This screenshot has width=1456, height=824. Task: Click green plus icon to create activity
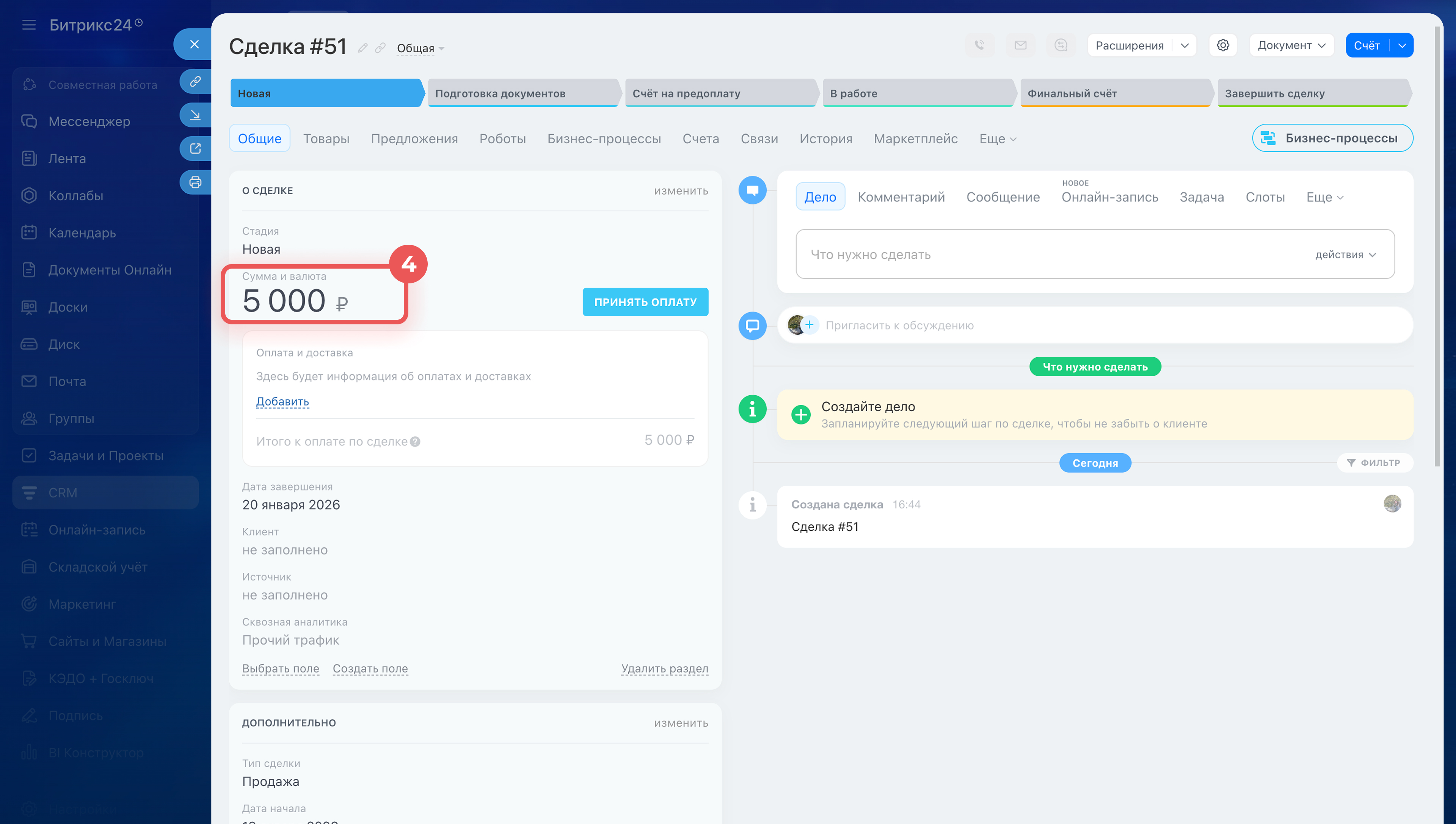801,414
